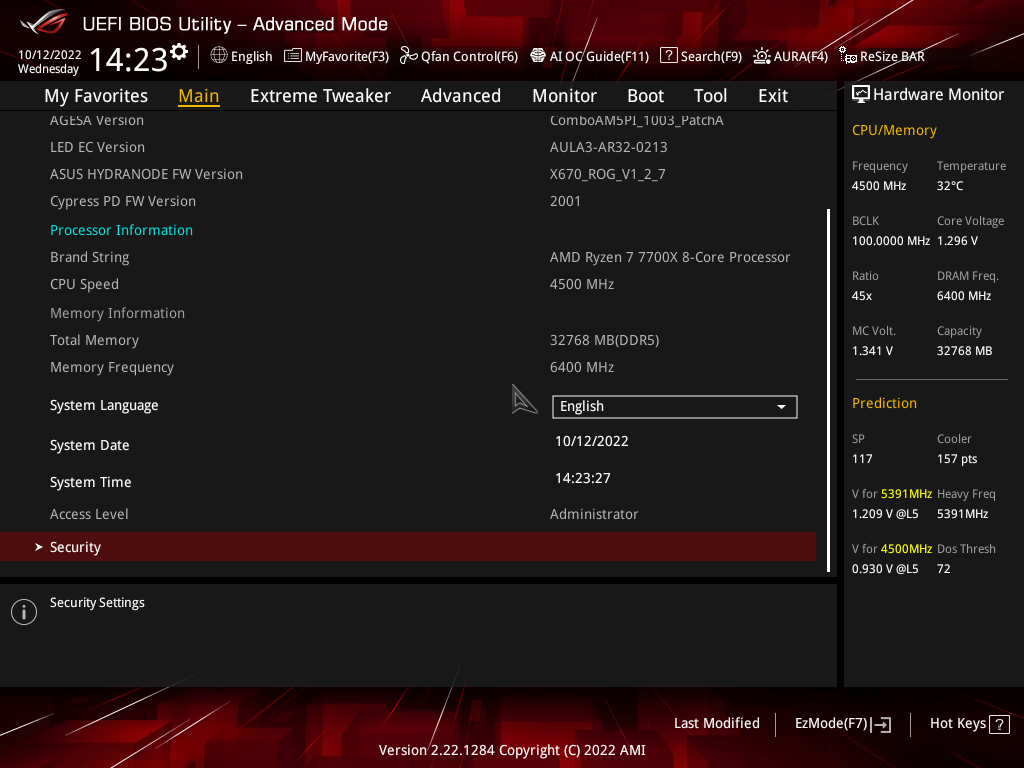Image resolution: width=1024 pixels, height=768 pixels.
Task: Open the Tool tab
Action: point(710,96)
